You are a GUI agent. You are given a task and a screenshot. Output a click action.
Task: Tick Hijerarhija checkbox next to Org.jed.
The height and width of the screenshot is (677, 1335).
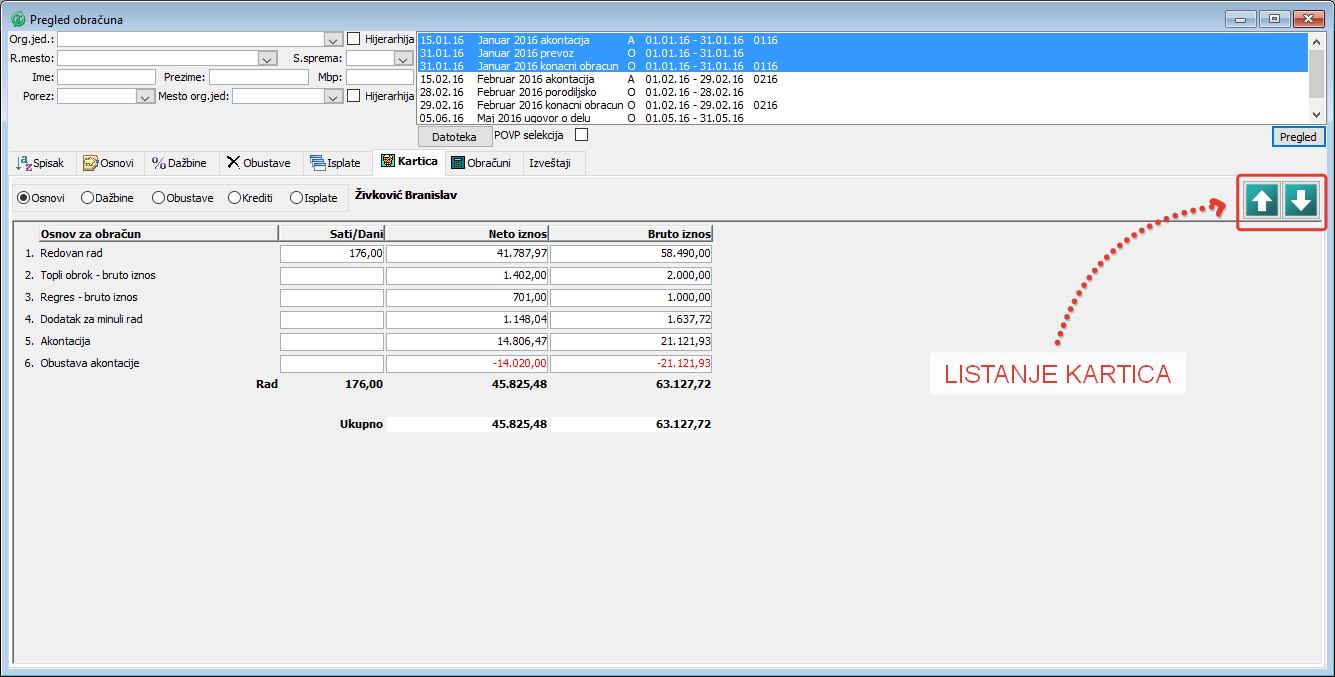tap(353, 39)
